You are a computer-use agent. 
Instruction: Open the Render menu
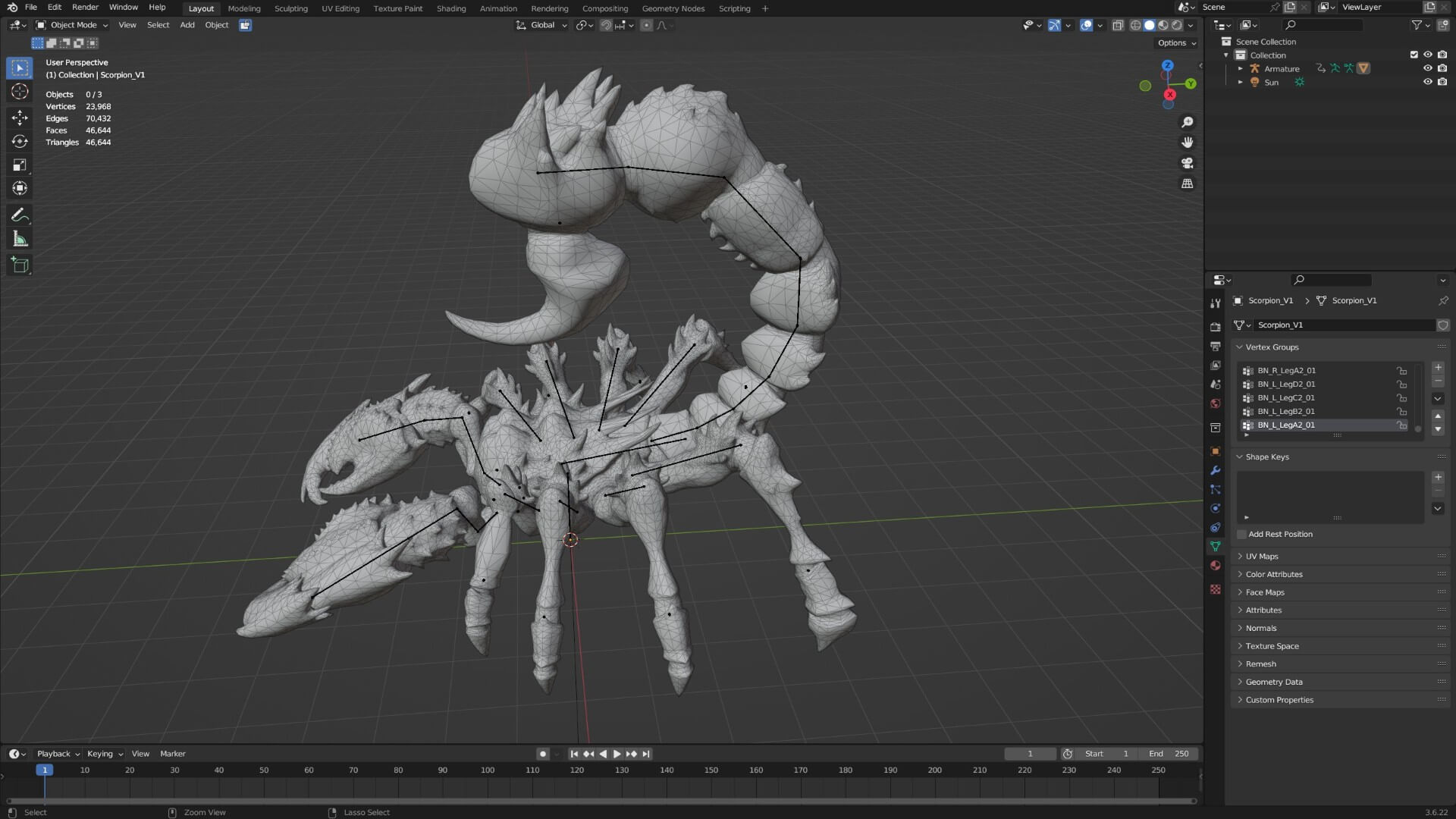point(85,7)
